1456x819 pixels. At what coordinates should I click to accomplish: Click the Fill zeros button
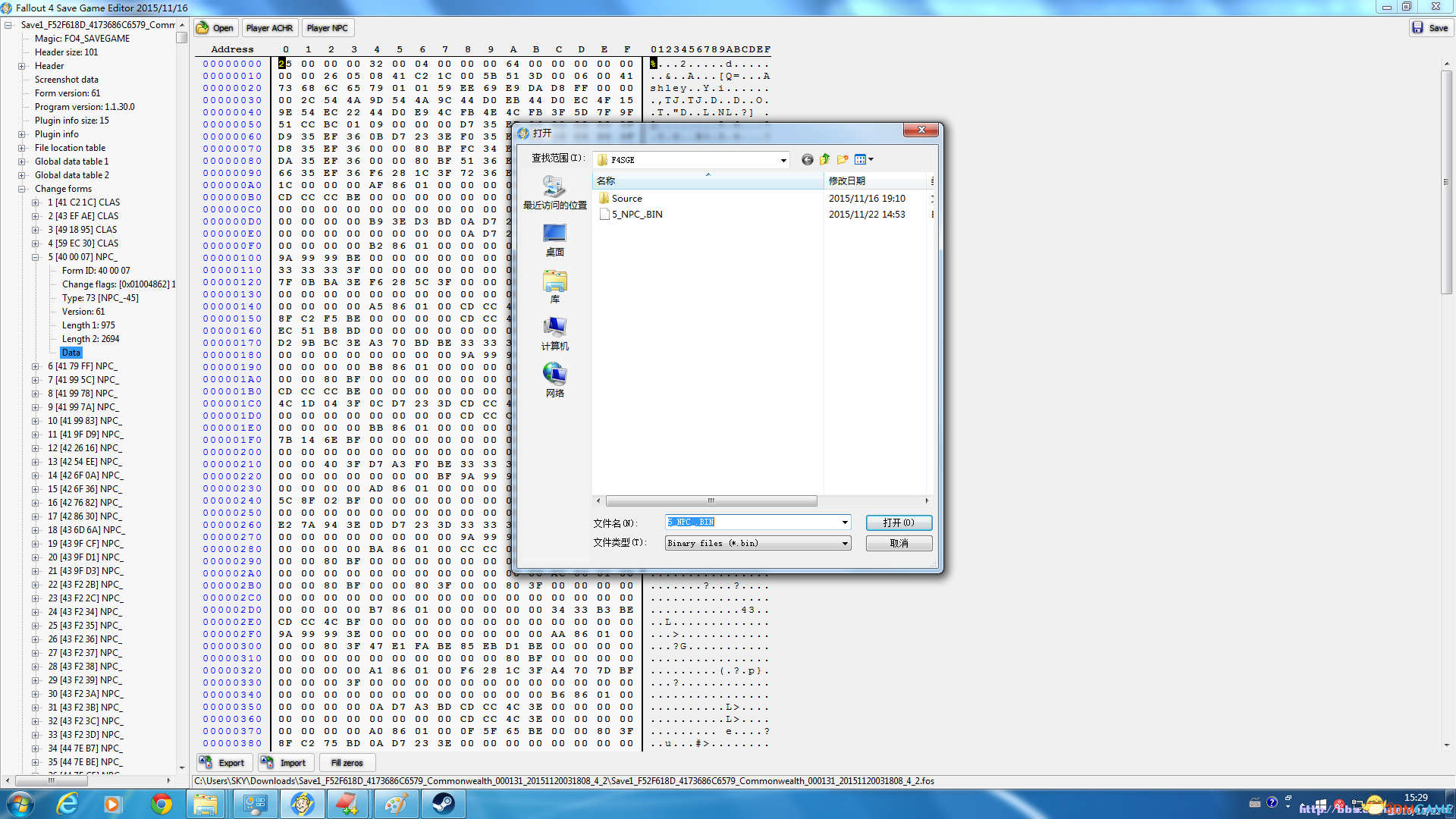(x=347, y=763)
